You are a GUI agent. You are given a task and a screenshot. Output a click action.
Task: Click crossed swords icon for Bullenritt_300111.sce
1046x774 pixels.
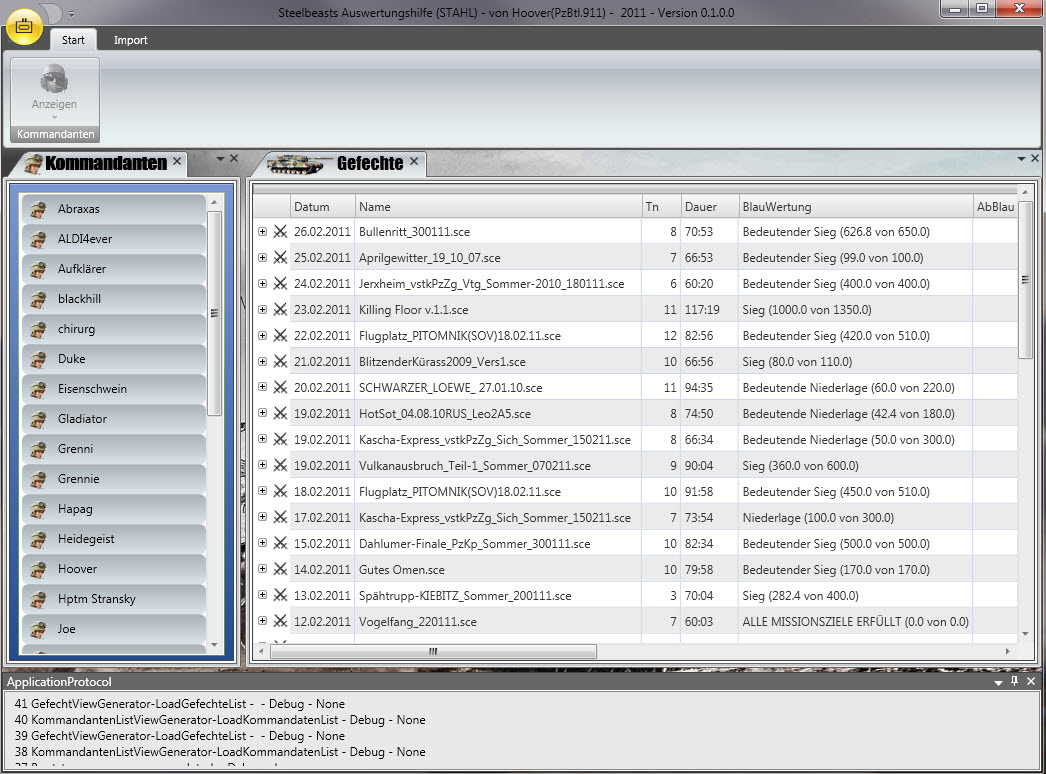tap(280, 232)
